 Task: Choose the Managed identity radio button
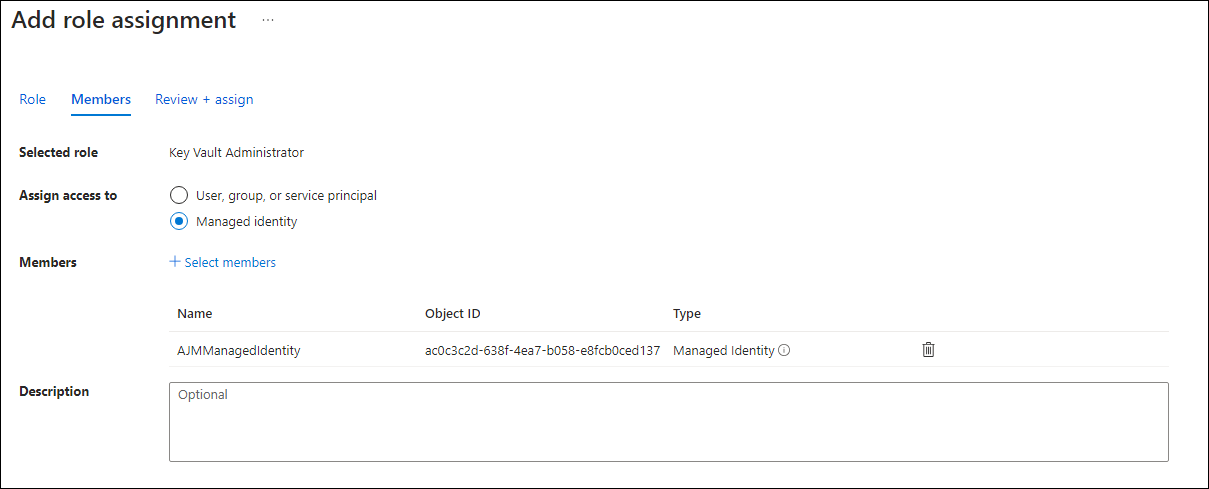coord(179,222)
